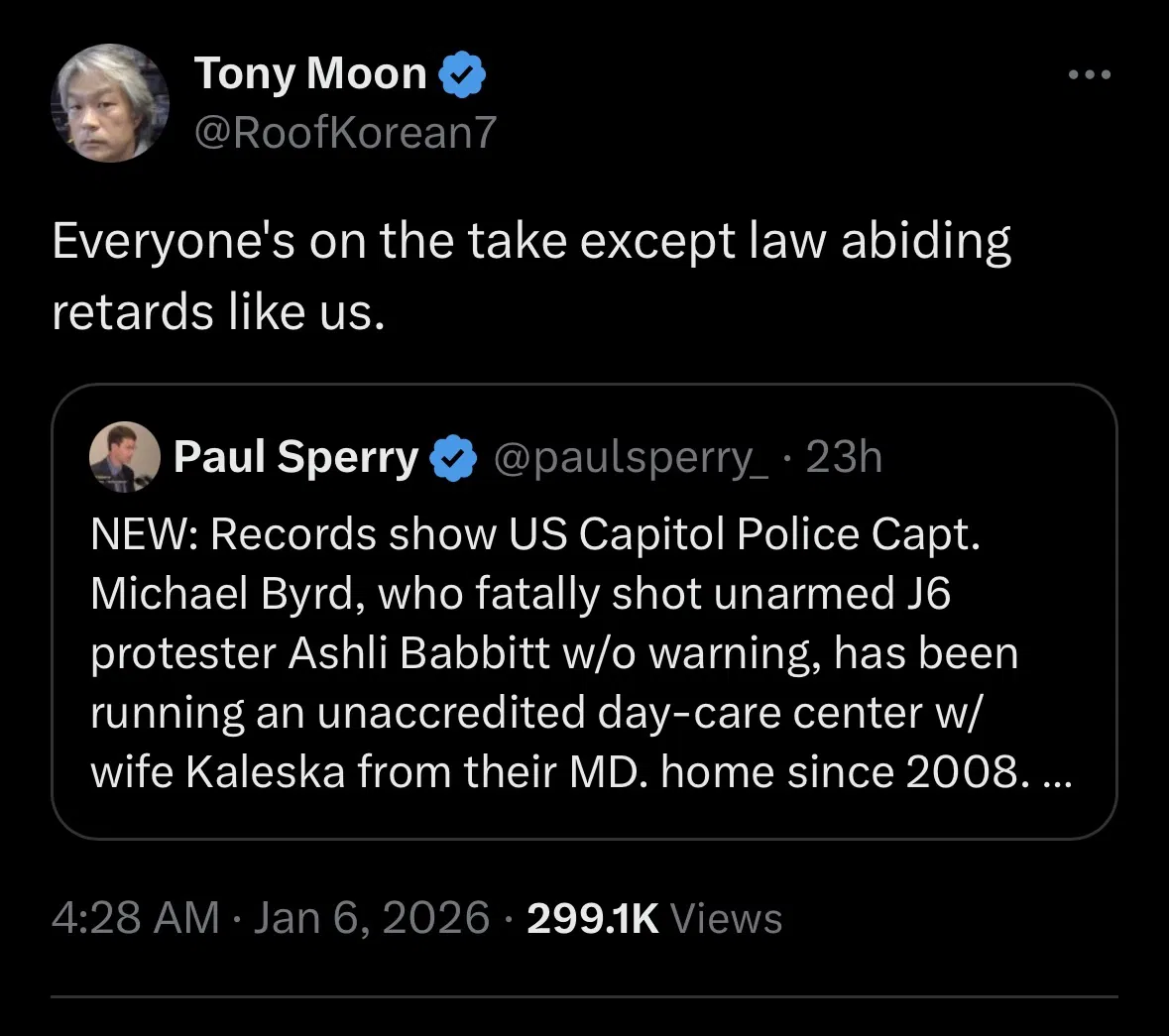Click the 4:28 AM post time
The width and height of the screenshot is (1169, 1036).
(135, 918)
